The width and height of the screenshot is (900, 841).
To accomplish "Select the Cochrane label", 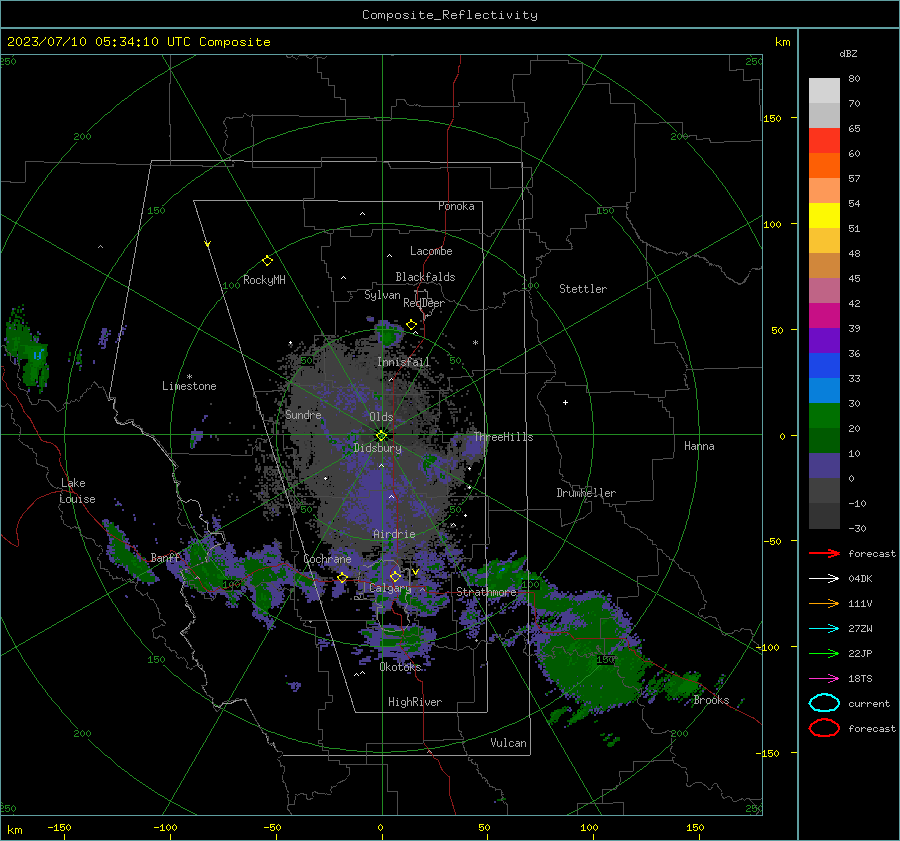I will click(x=327, y=559).
